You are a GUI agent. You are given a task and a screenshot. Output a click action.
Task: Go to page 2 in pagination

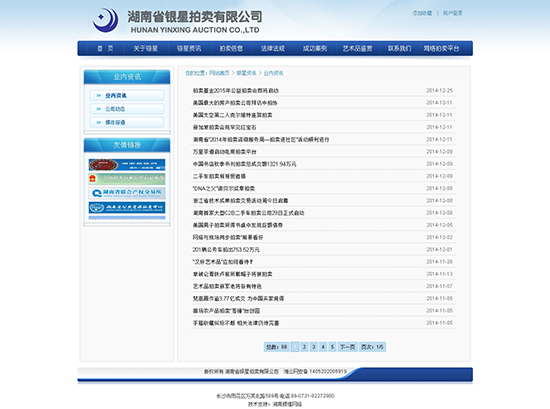click(304, 347)
